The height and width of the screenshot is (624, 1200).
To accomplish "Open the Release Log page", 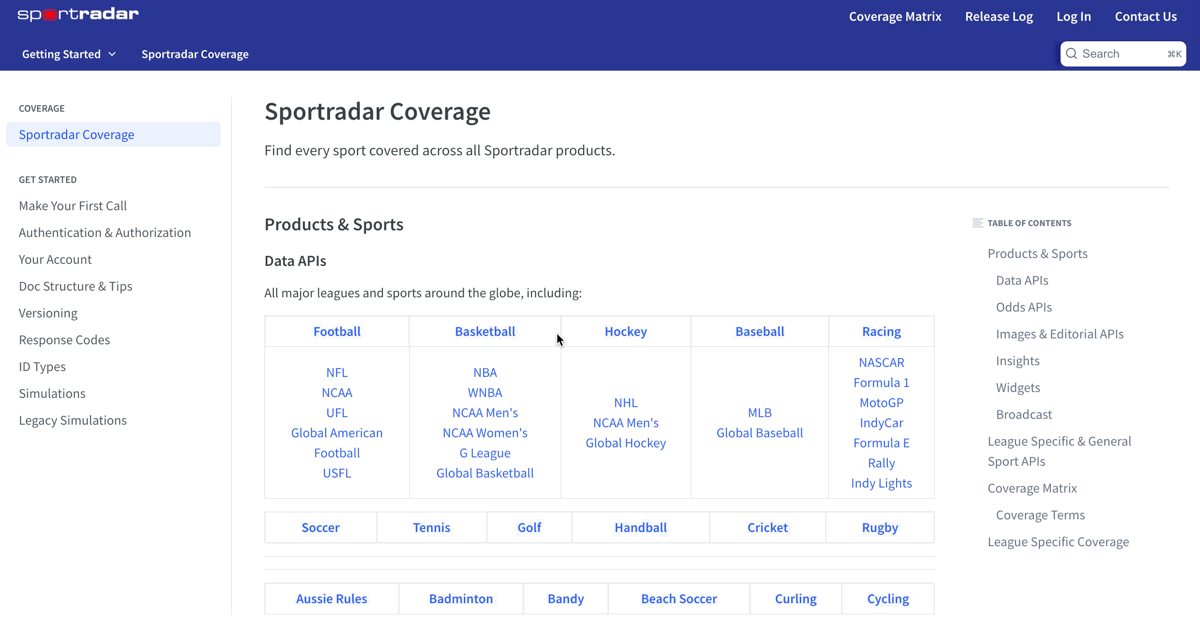I will coord(999,16).
